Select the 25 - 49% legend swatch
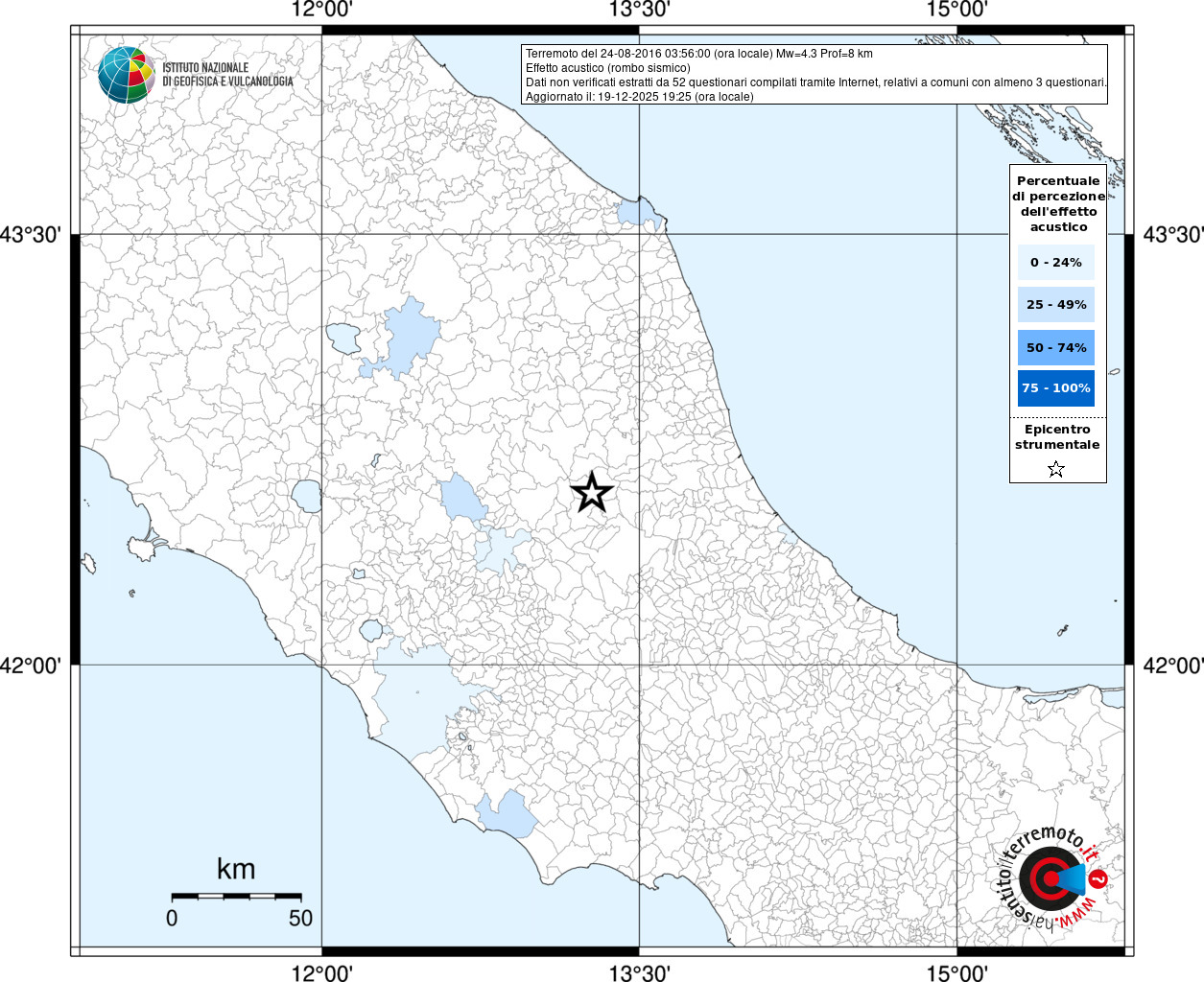Screen dimensions: 1204x982 (1056, 304)
